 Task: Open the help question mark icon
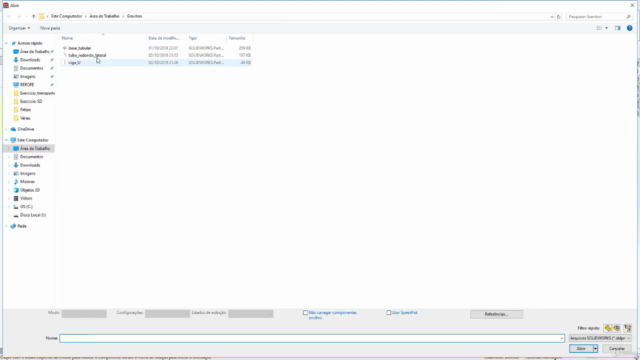pyautogui.click(x=629, y=28)
